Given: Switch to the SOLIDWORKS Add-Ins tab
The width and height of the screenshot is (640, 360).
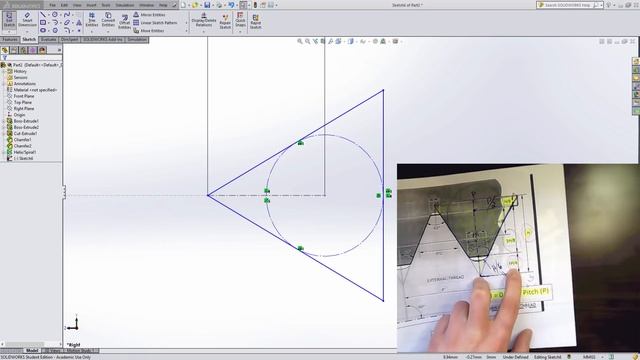Looking at the screenshot, I should (x=103, y=40).
